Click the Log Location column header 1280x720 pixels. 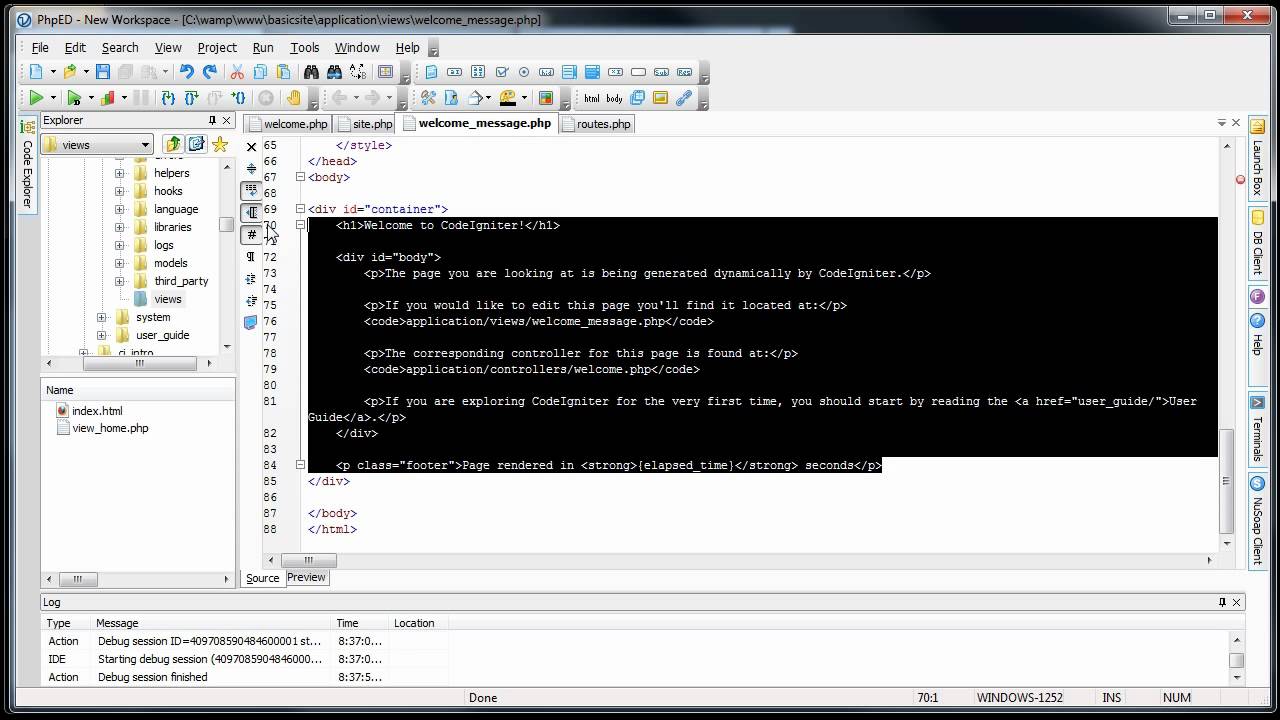(419, 623)
